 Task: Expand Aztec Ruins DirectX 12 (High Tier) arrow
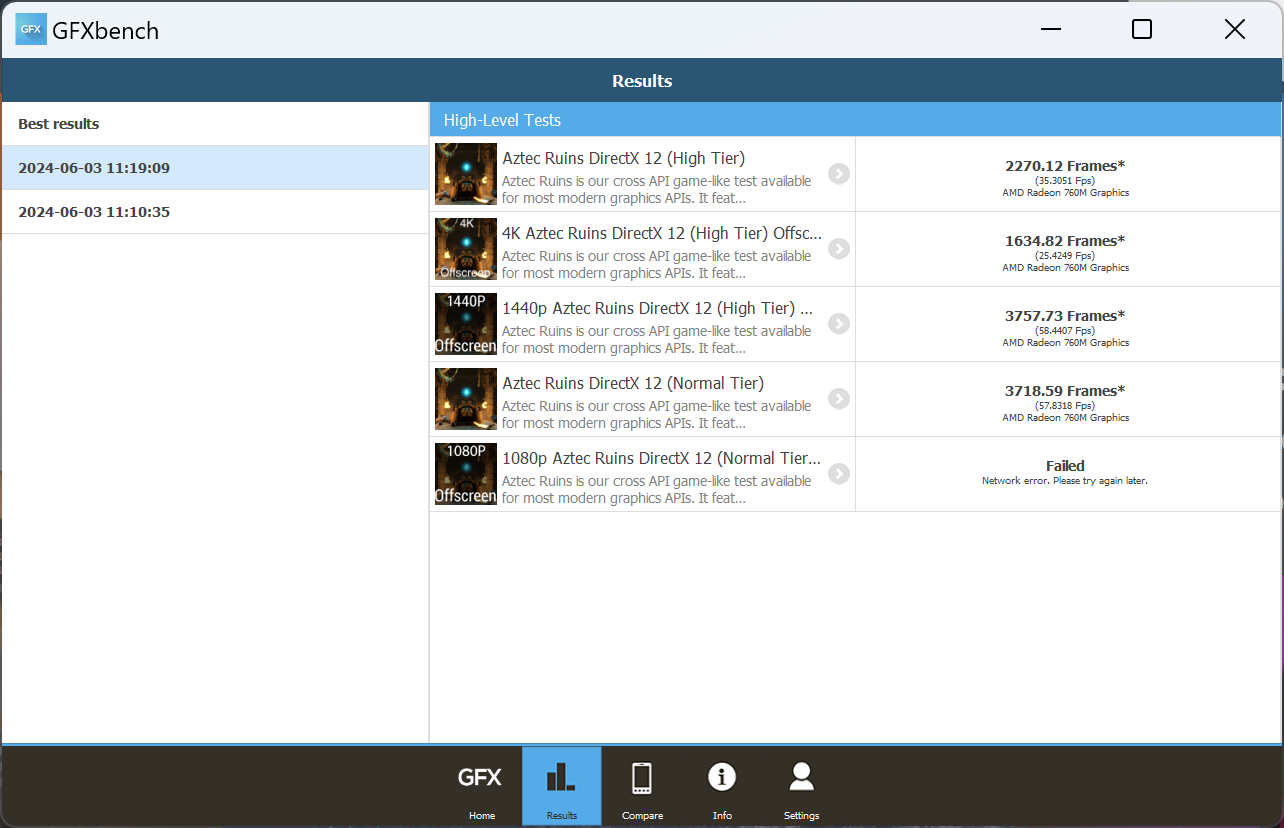pos(839,174)
